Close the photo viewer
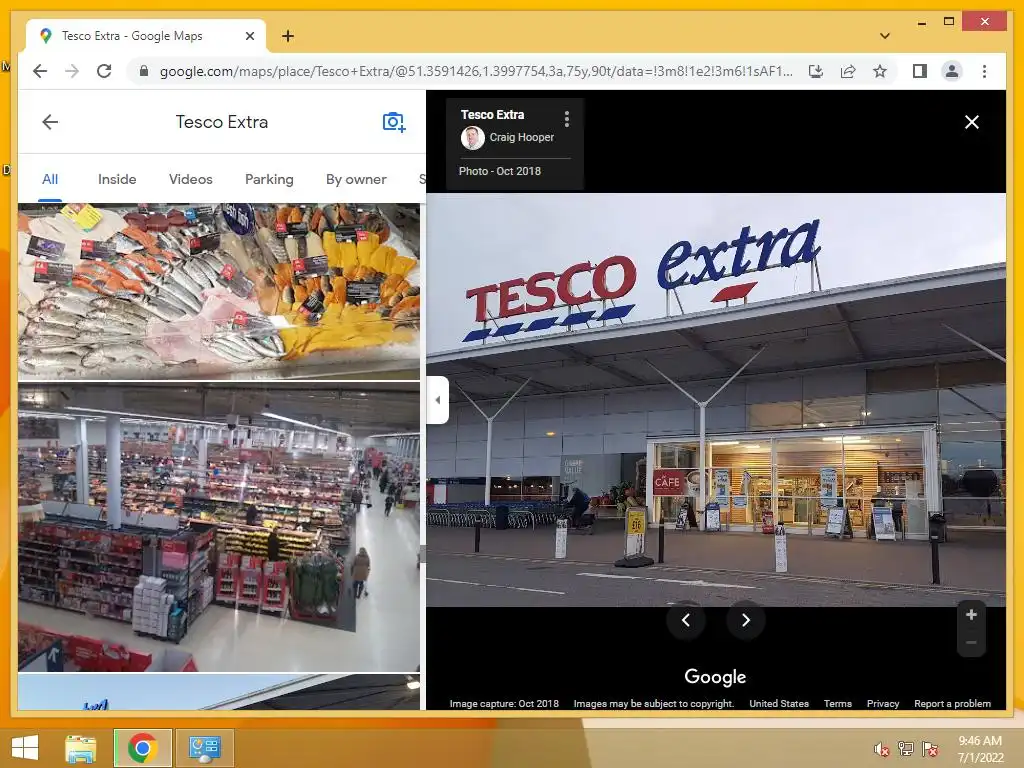 click(972, 122)
